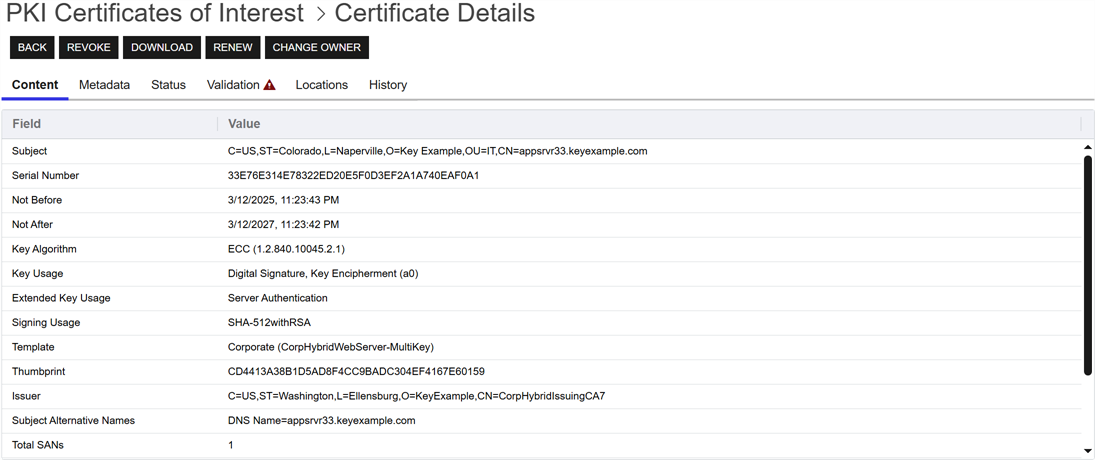Click the Field column header
The height and width of the screenshot is (460, 1095).
click(27, 124)
